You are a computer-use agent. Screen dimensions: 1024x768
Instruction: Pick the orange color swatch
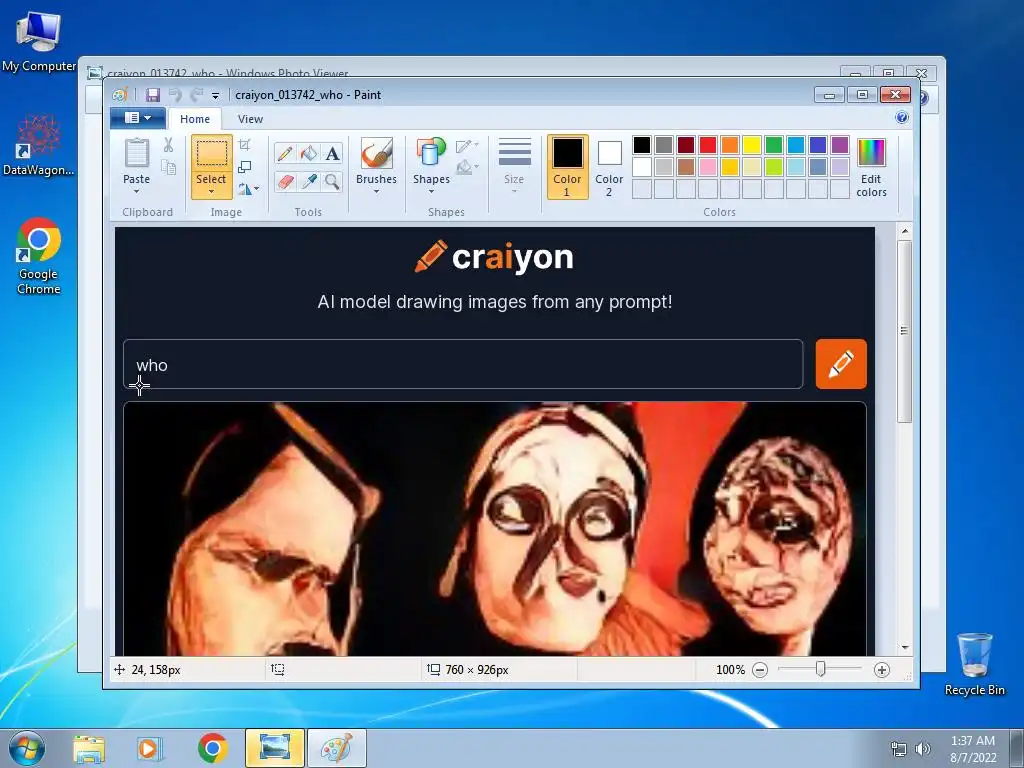[x=730, y=145]
